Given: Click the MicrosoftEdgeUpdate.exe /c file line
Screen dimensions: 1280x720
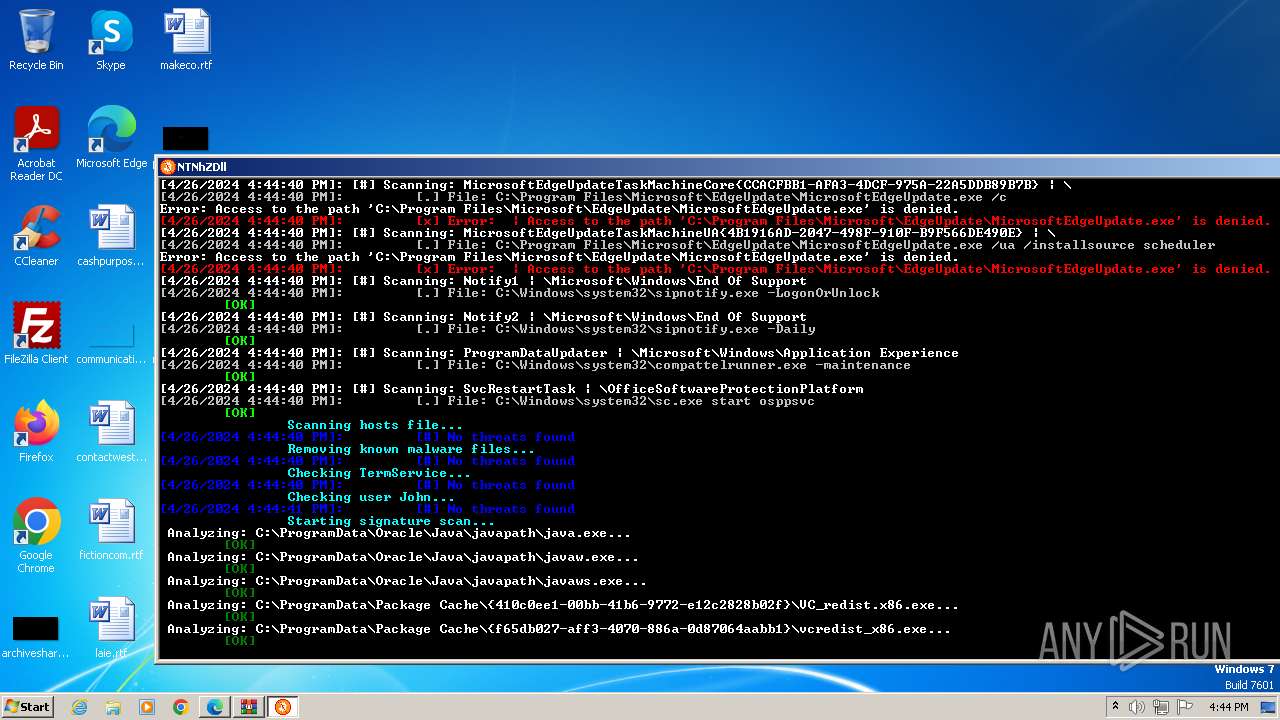Looking at the screenshot, I should click(584, 197).
